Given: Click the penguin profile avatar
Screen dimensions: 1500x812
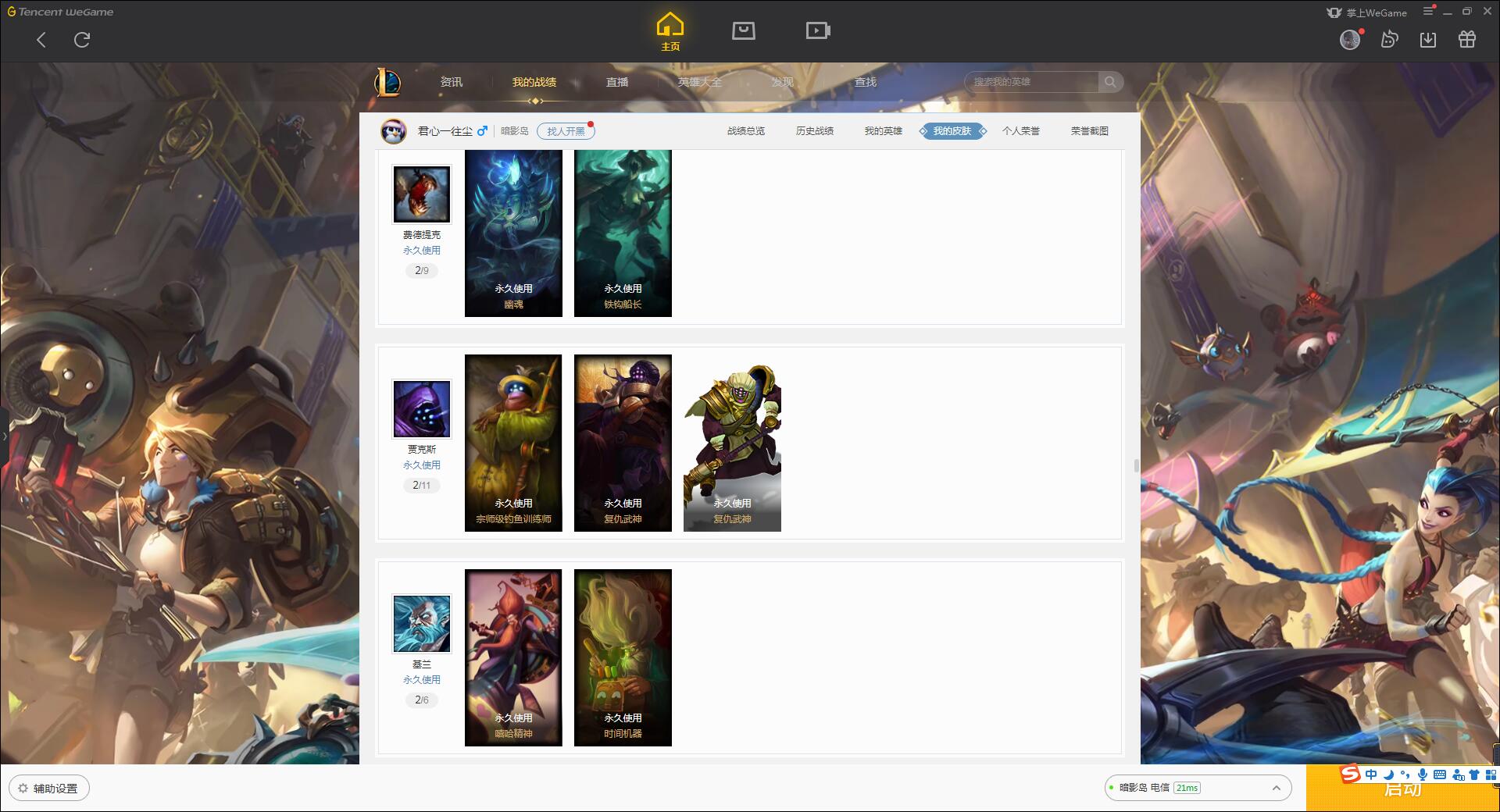Looking at the screenshot, I should [x=394, y=131].
